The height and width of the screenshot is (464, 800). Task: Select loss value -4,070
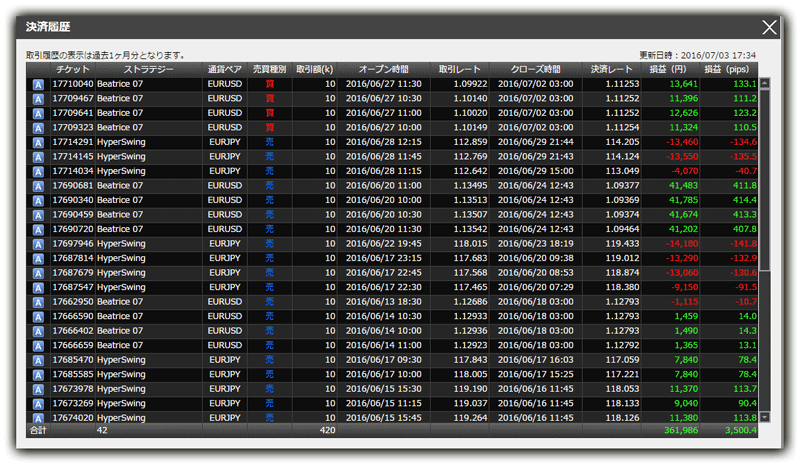point(685,171)
